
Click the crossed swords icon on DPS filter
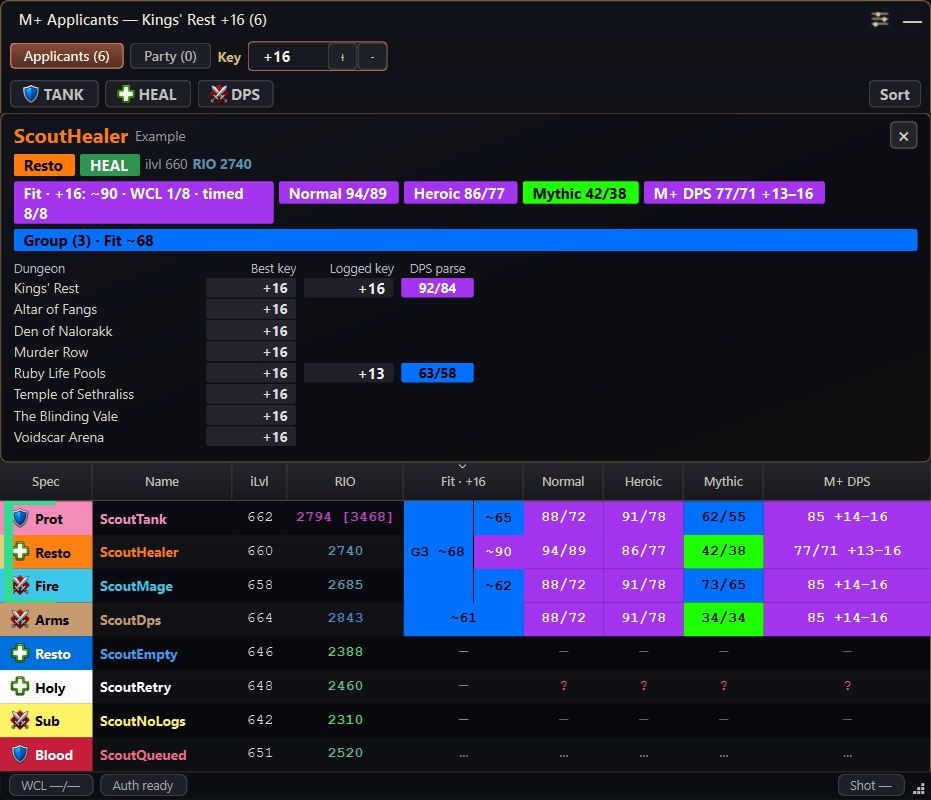(x=218, y=94)
